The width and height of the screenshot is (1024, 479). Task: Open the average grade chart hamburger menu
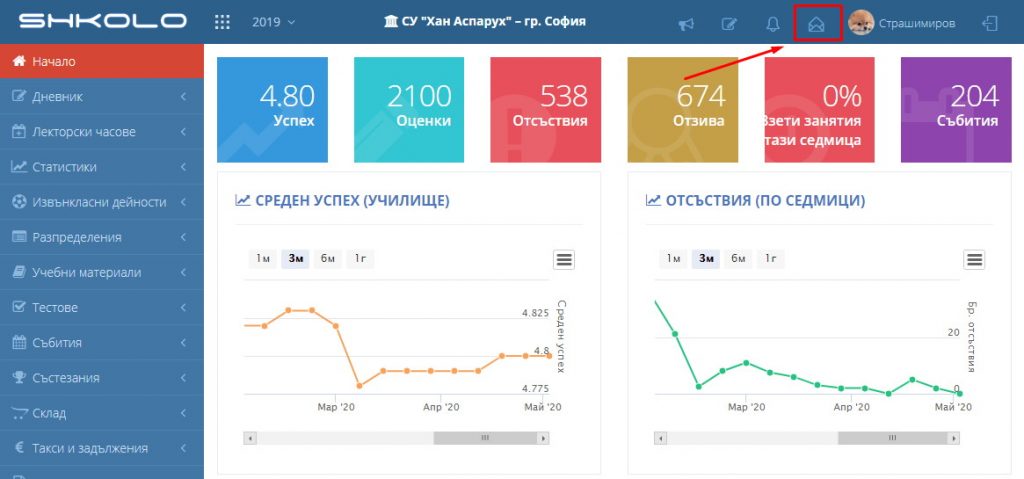[x=564, y=260]
